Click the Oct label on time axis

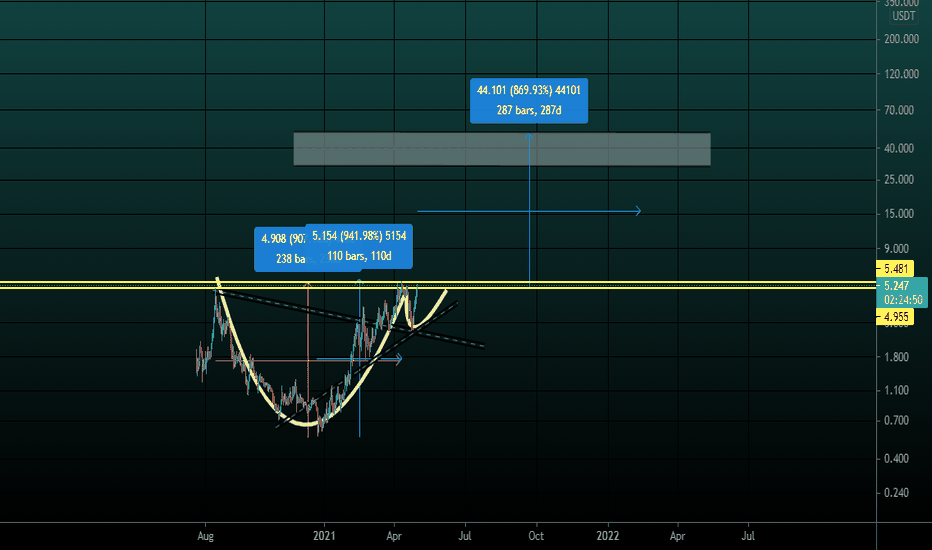pos(536,536)
